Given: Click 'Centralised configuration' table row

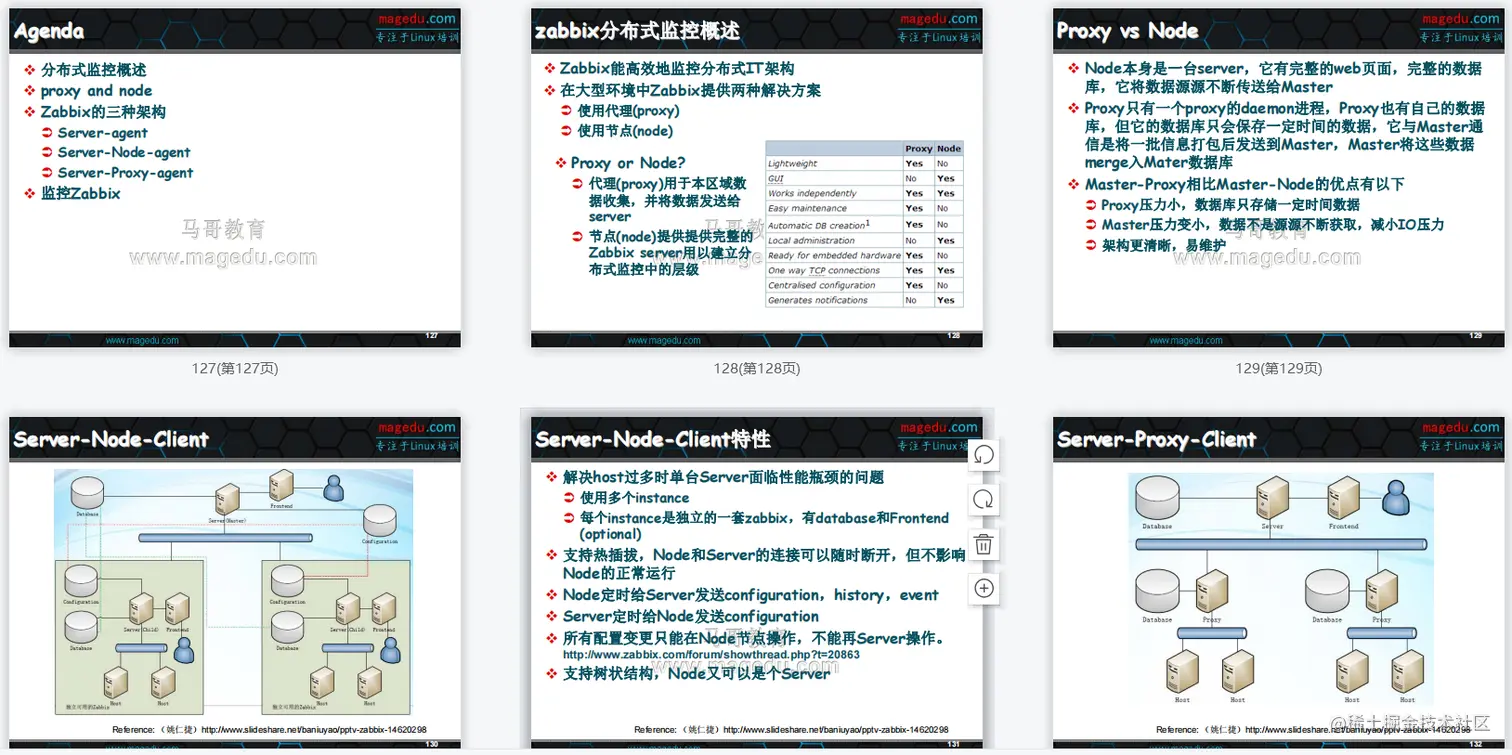Looking at the screenshot, I should pyautogui.click(x=864, y=285).
